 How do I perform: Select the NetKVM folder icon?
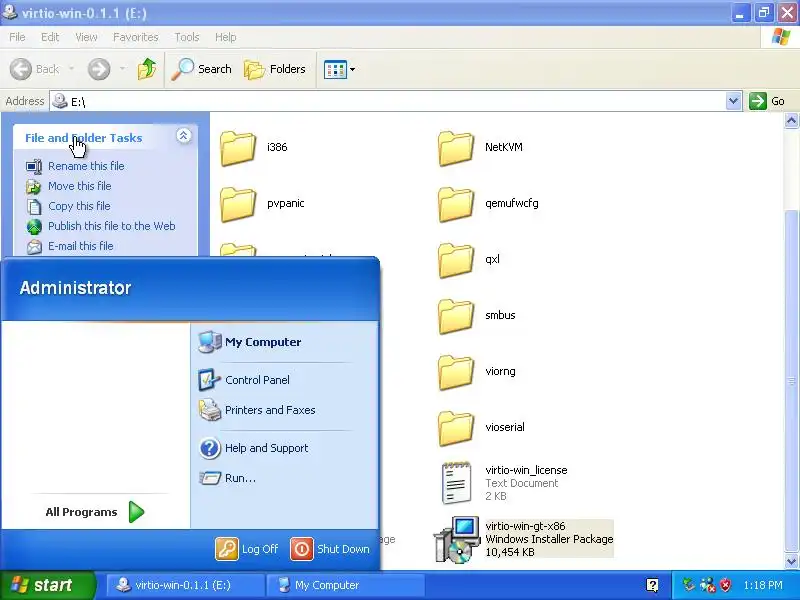click(456, 148)
